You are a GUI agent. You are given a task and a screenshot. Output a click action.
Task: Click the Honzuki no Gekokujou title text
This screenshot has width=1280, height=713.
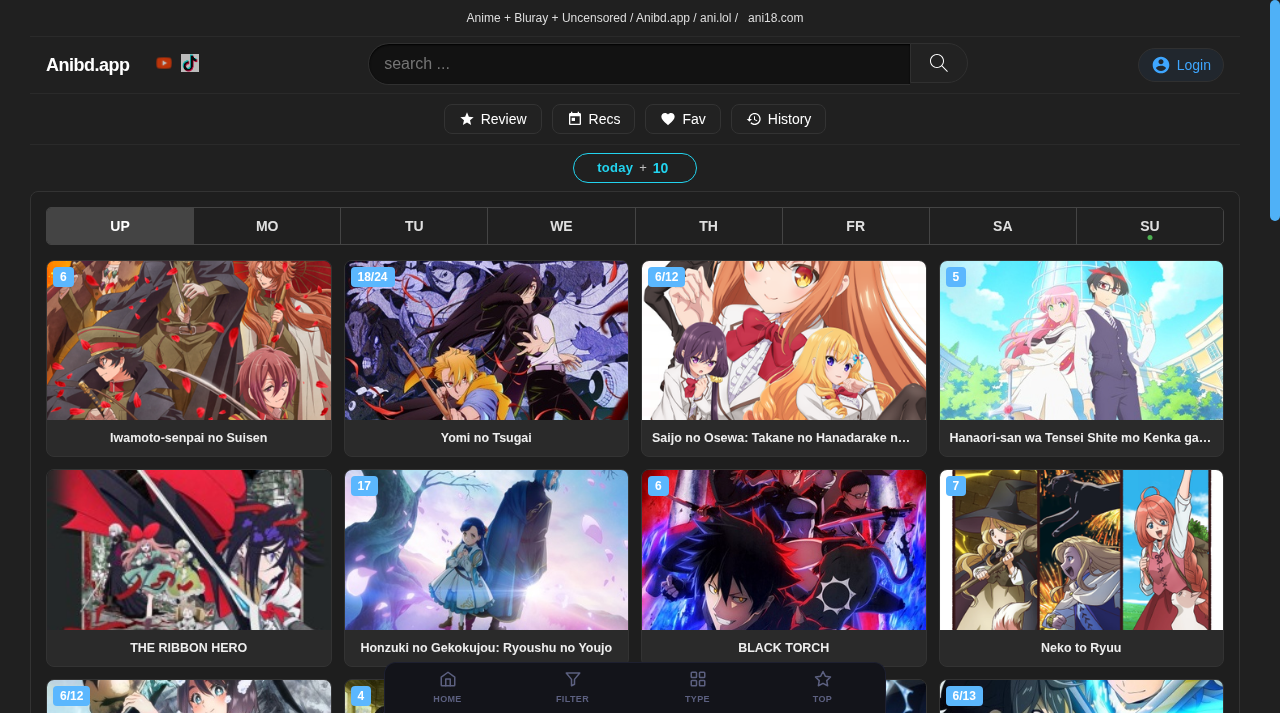click(486, 648)
